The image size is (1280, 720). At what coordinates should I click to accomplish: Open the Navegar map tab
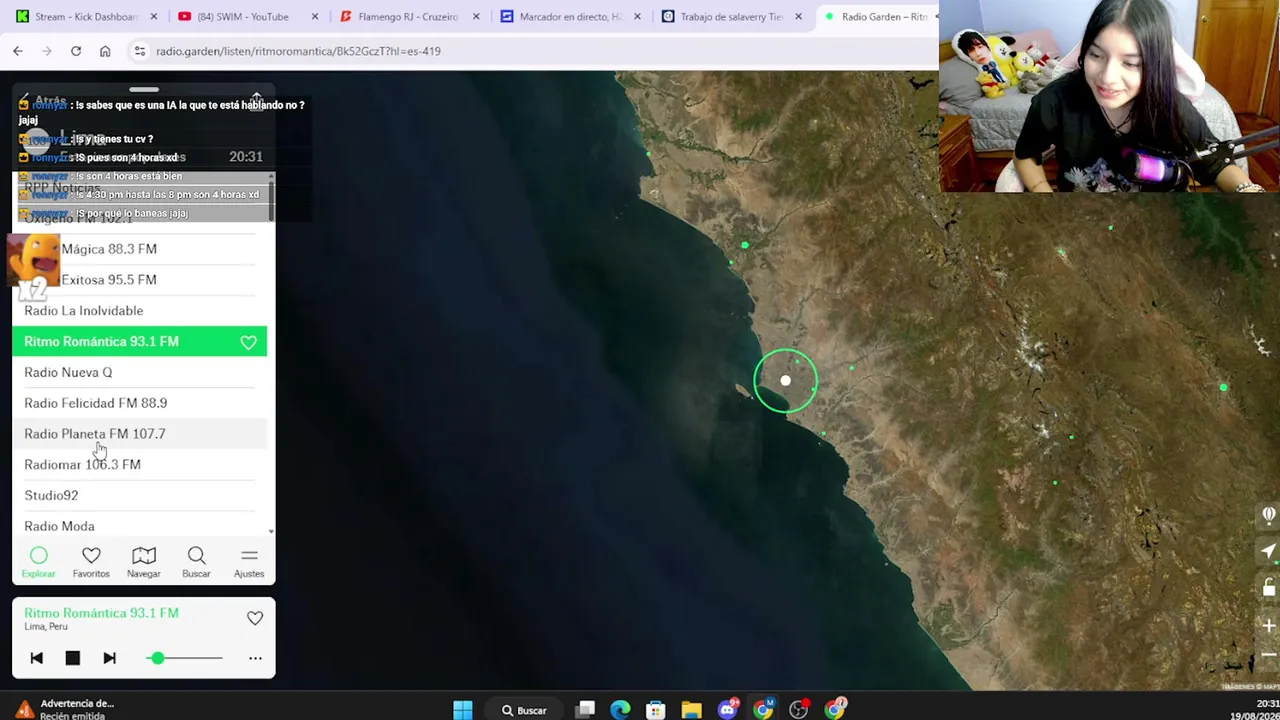(x=144, y=562)
